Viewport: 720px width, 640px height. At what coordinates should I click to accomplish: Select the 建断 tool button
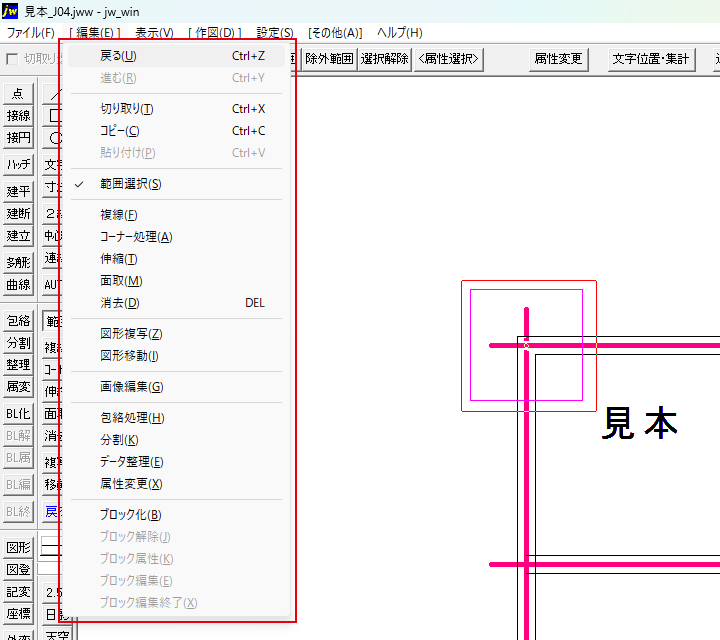click(x=18, y=213)
